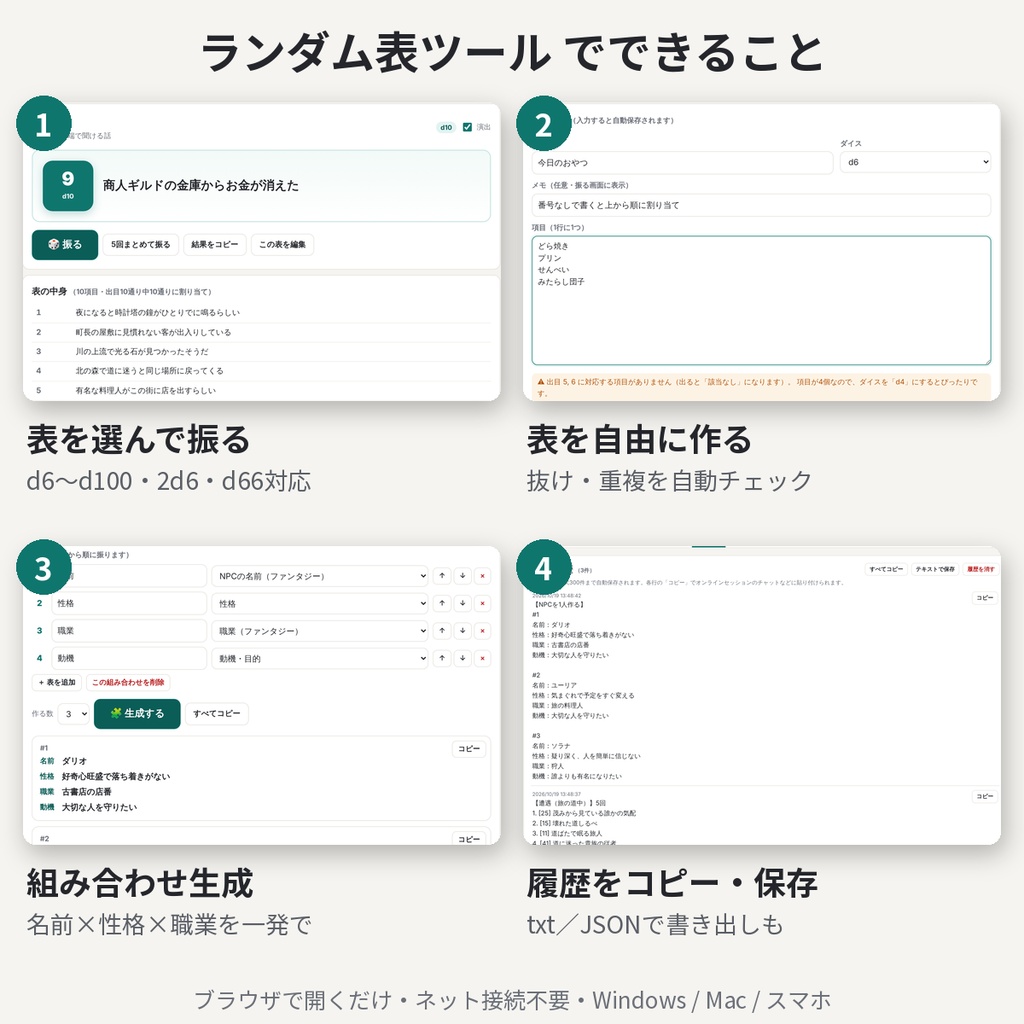Move row 2 性格 up
Screen dimensions: 1024x1024
[x=442, y=603]
